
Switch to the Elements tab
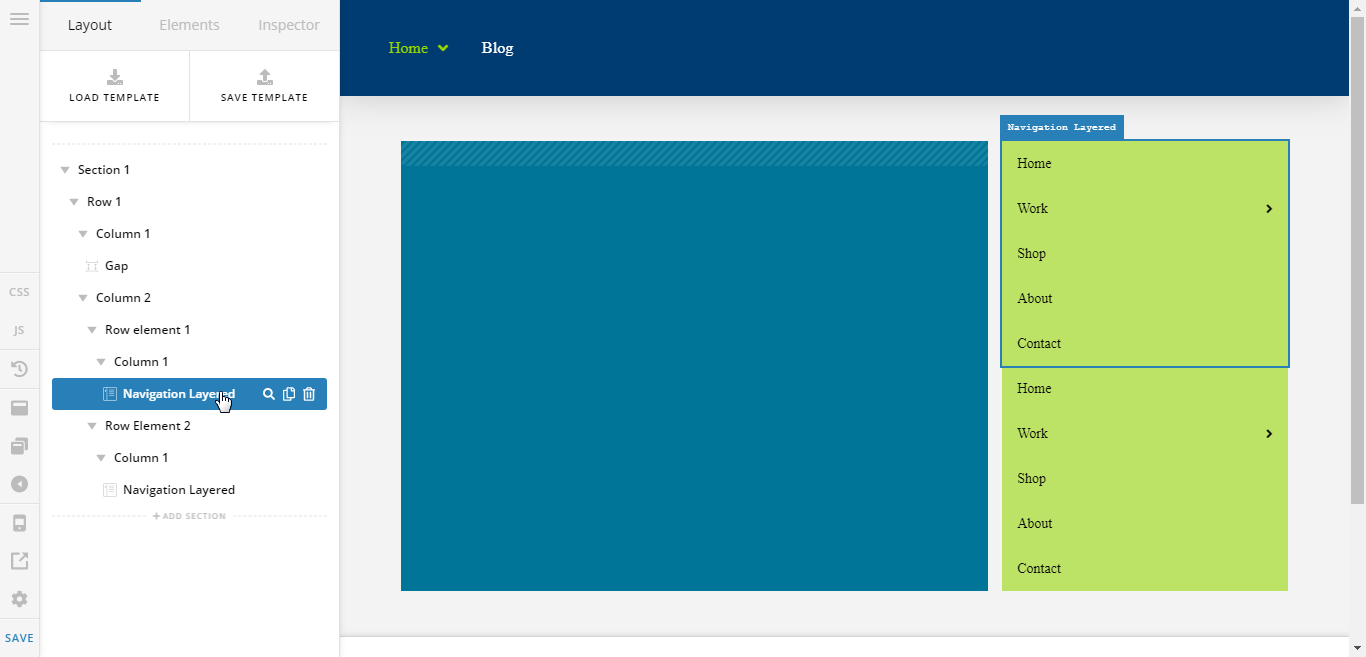[189, 25]
